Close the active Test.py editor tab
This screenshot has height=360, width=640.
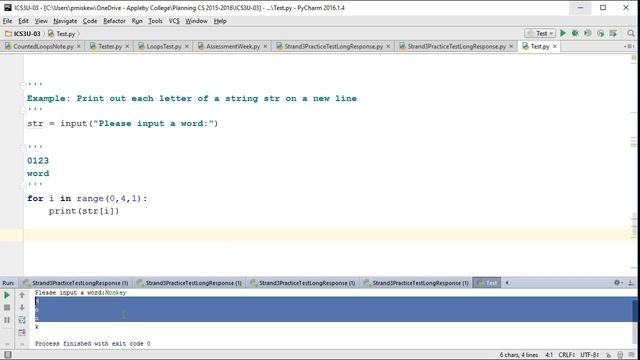(x=555, y=47)
